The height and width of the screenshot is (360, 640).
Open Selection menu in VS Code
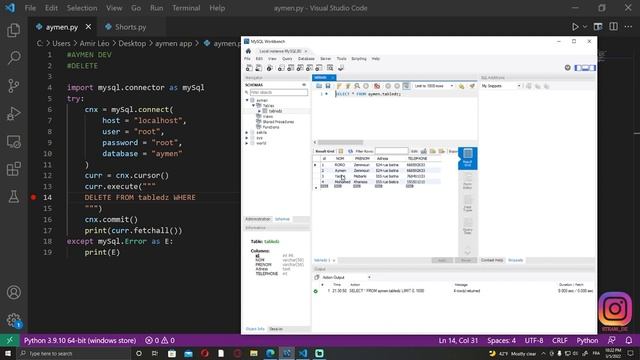[82, 8]
